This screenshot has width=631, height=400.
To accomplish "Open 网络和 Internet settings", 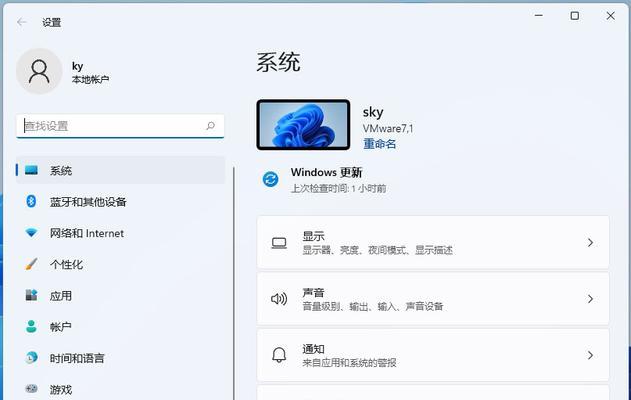I will coord(120,233).
